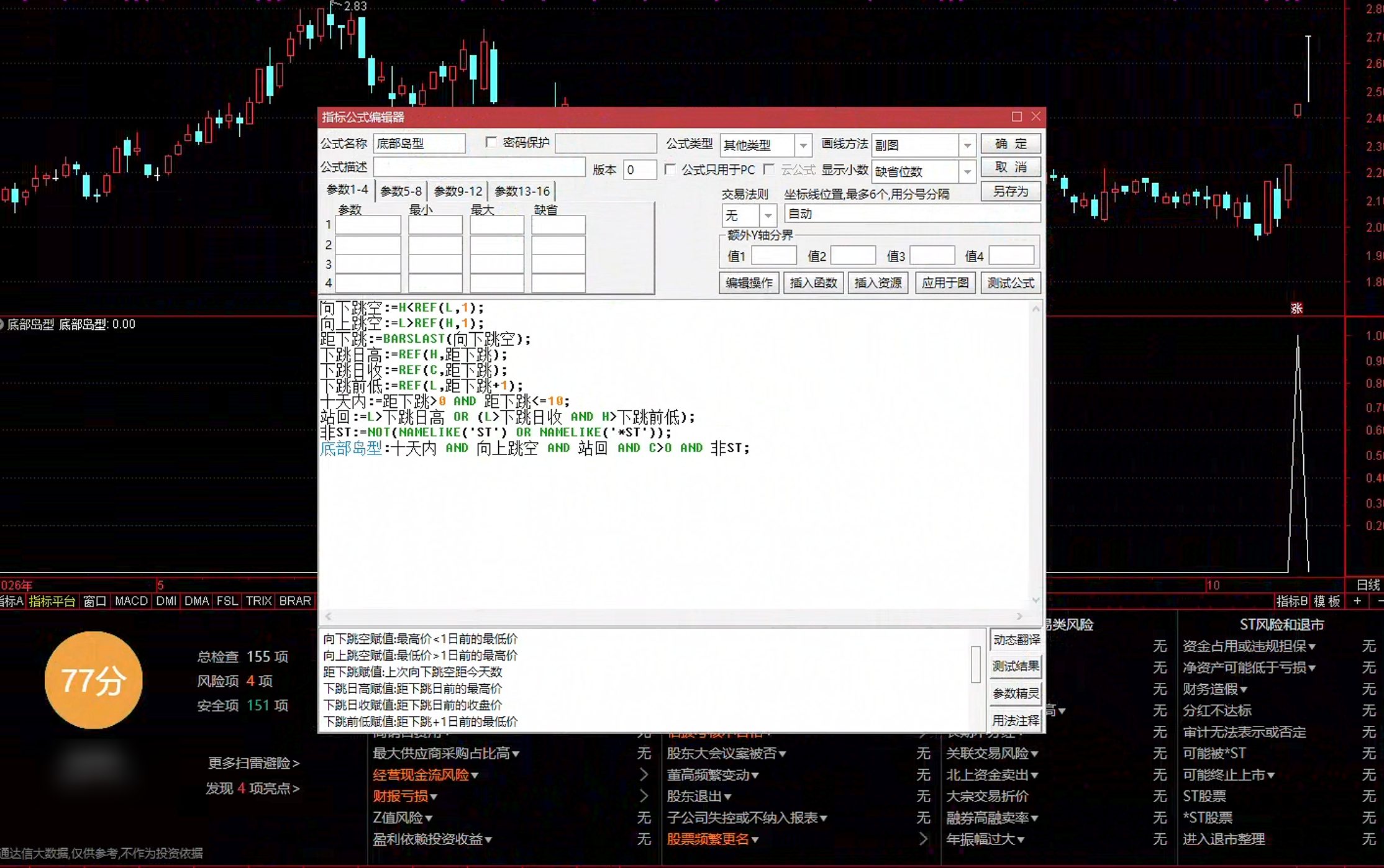Click the 涨 marker on the chart
The image size is (1384, 868).
[1296, 309]
